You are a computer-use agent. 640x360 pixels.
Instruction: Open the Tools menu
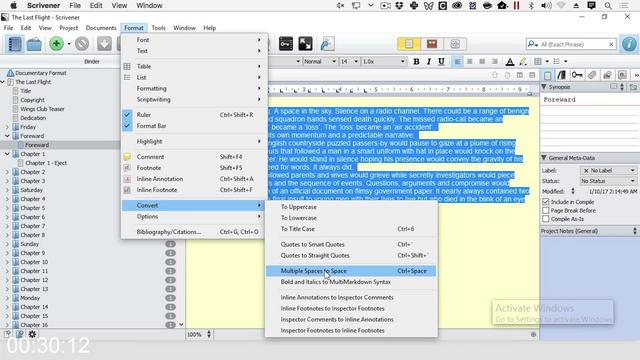(158, 28)
